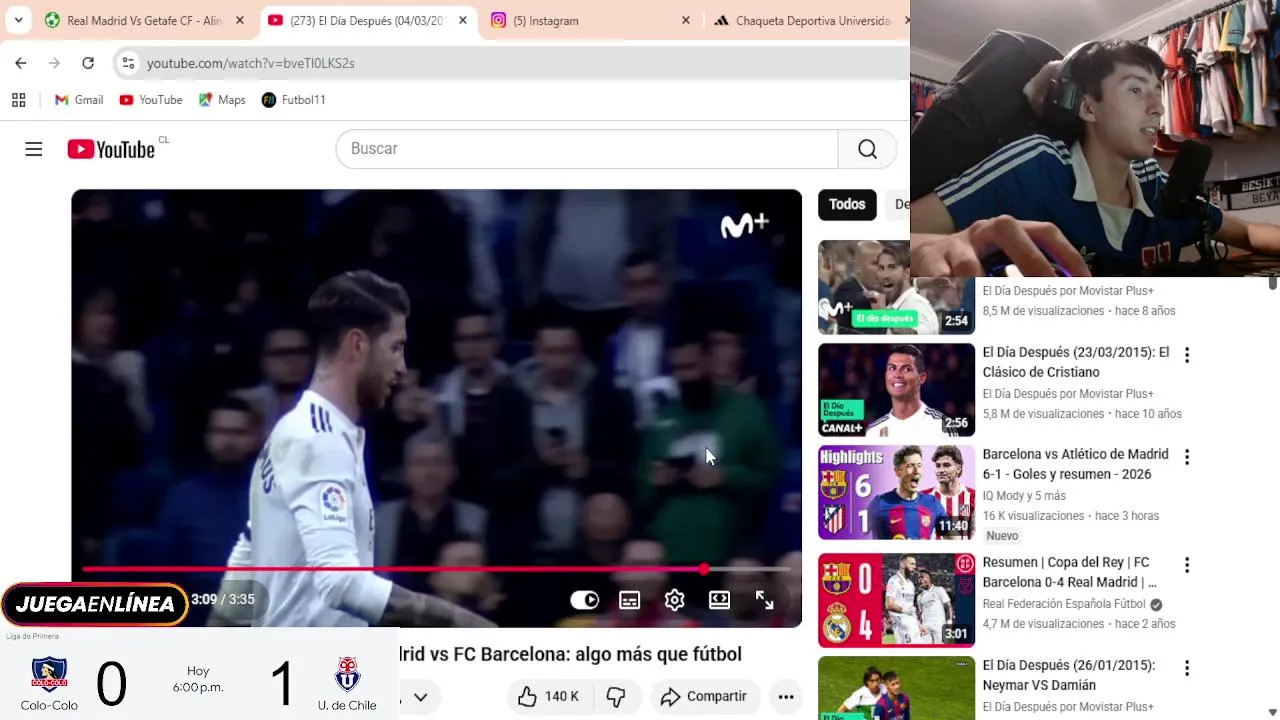
Task: Go back to previous page
Action: click(x=21, y=63)
